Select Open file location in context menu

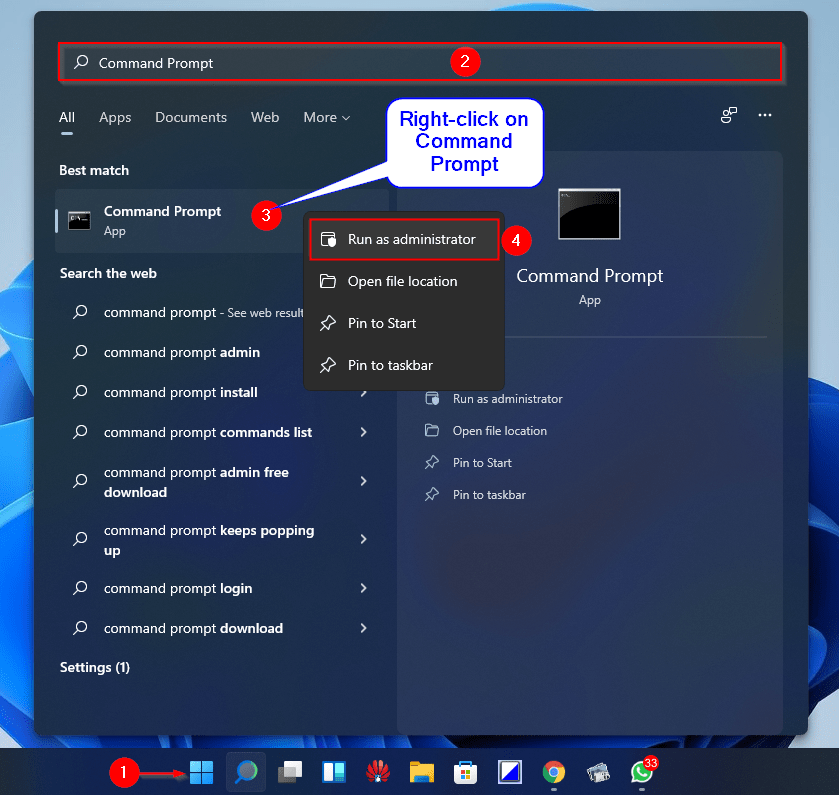tap(404, 281)
